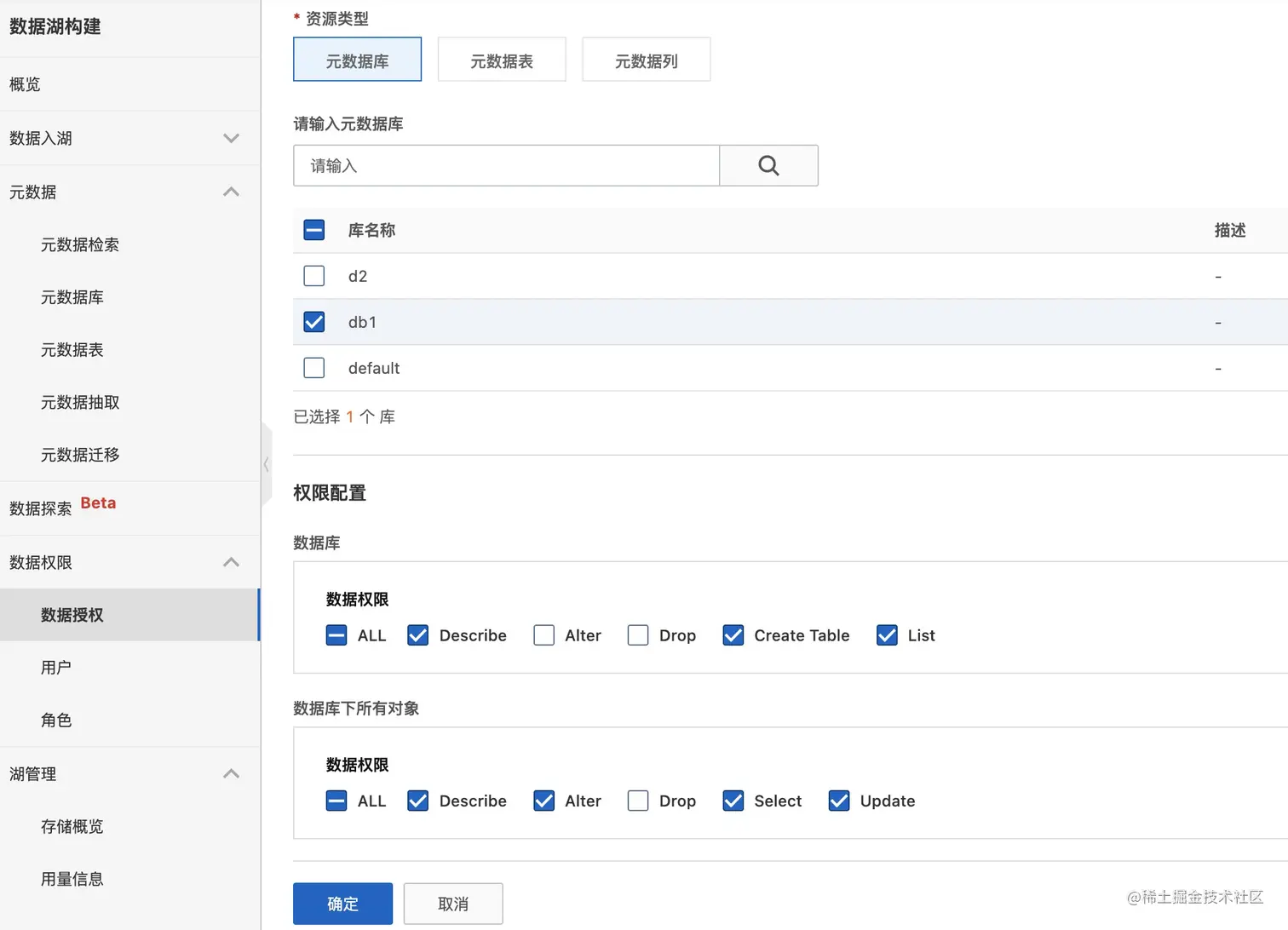Image resolution: width=1288 pixels, height=930 pixels.
Task: Toggle ALL checkbox in 数据库 permissions
Action: 336,635
